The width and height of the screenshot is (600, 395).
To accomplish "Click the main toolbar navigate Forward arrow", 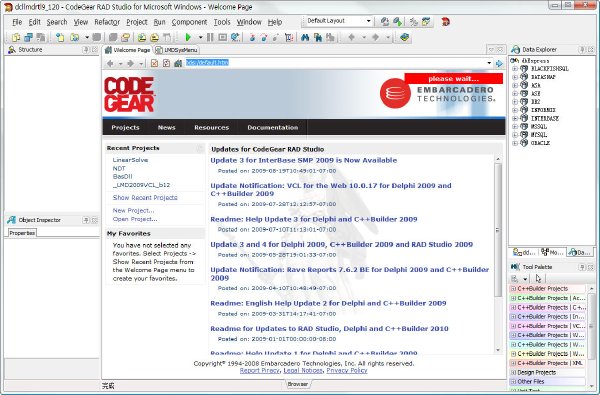I will (375, 37).
